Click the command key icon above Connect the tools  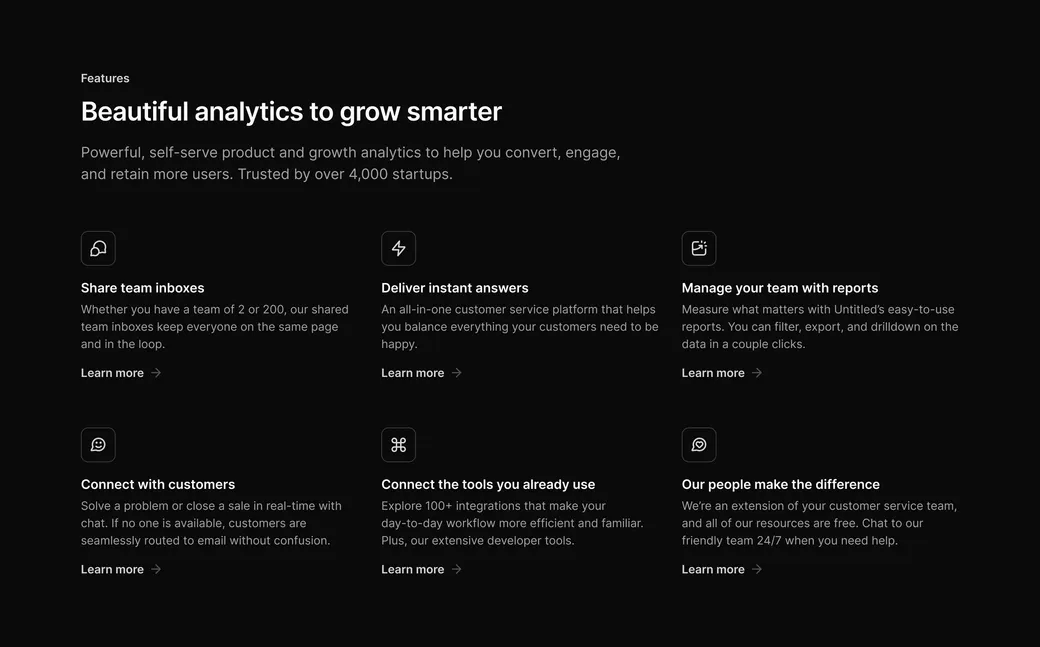pos(399,445)
